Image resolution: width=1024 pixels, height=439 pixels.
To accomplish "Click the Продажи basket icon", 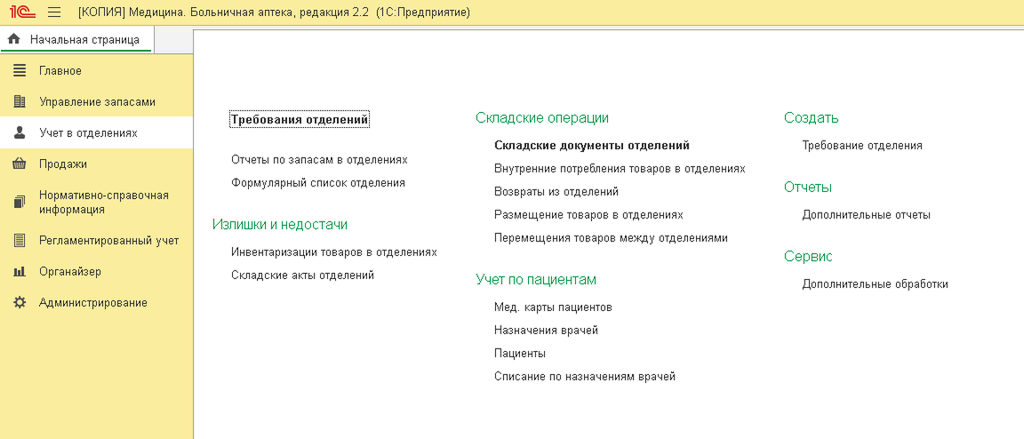I will click(x=19, y=164).
